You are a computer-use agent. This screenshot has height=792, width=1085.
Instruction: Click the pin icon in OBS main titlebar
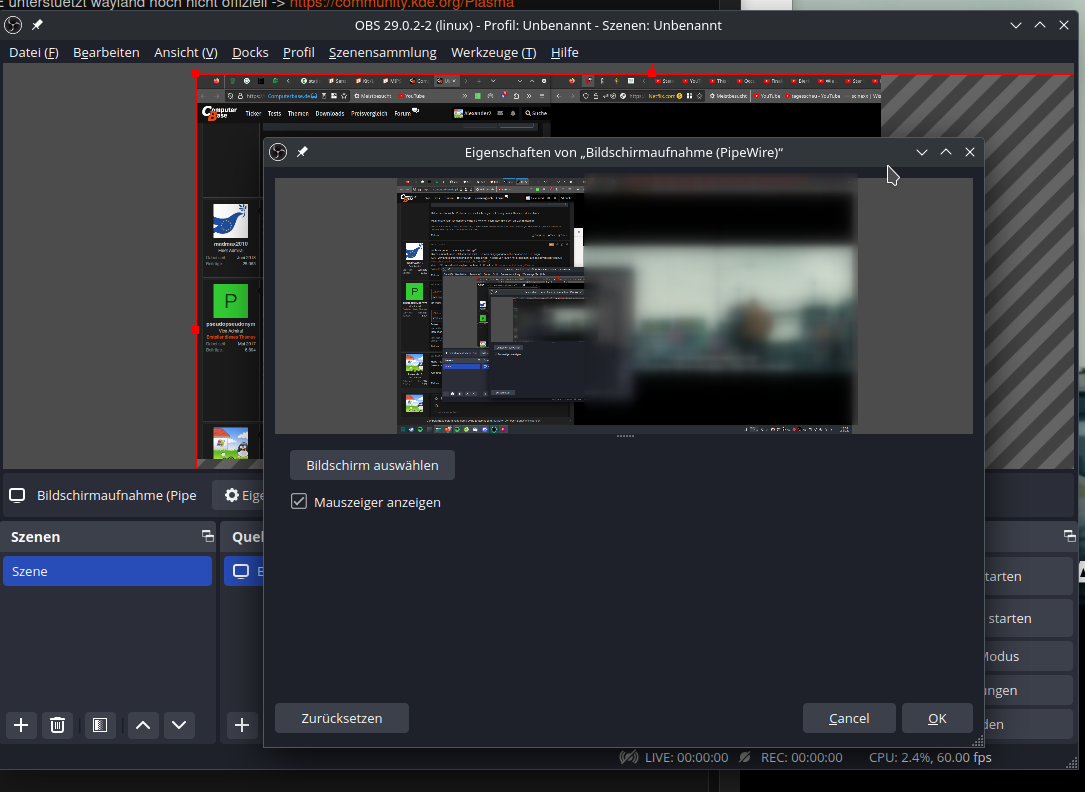pos(37,25)
